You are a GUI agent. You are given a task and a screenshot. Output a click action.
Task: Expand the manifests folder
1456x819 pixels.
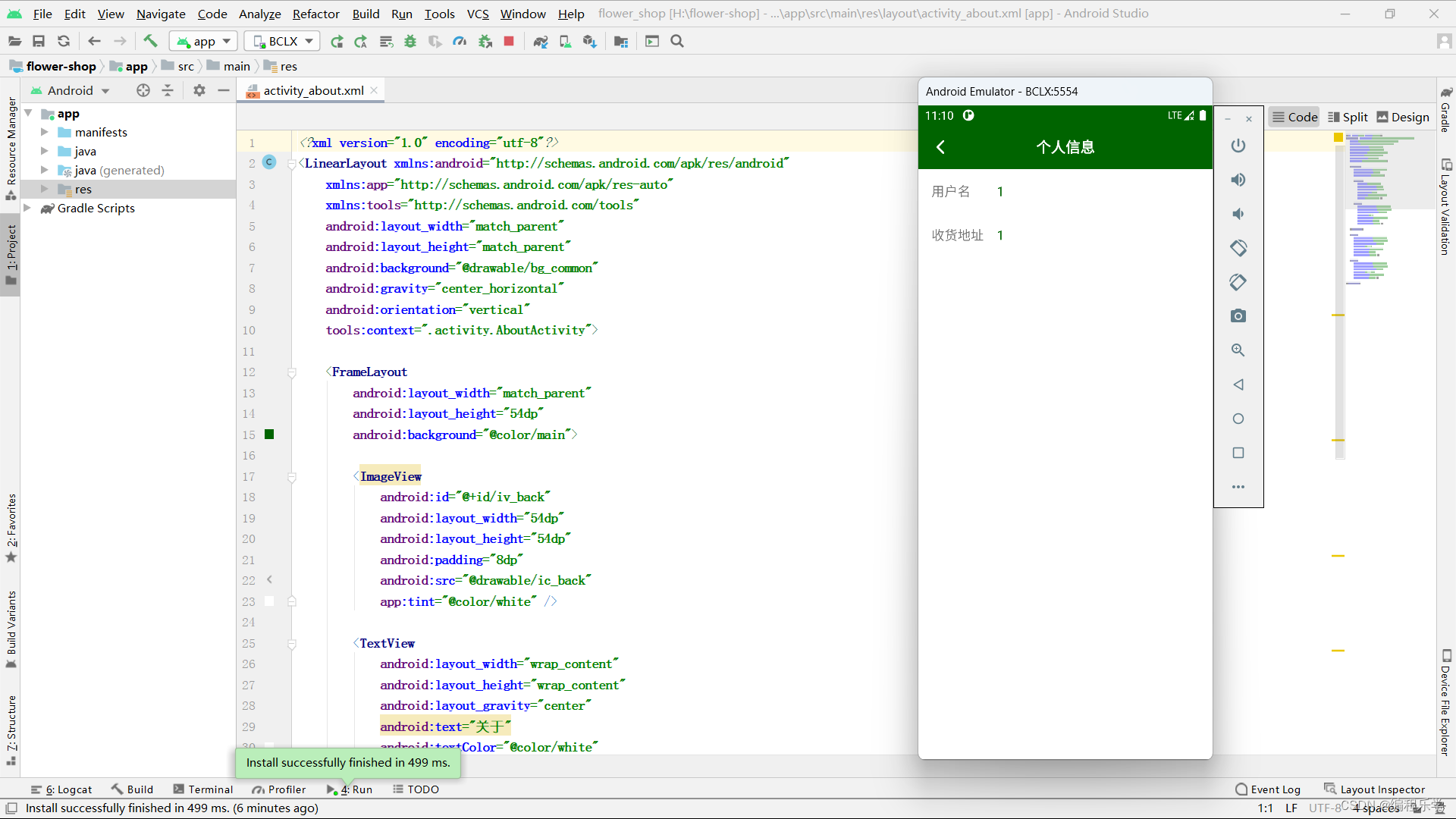click(44, 132)
